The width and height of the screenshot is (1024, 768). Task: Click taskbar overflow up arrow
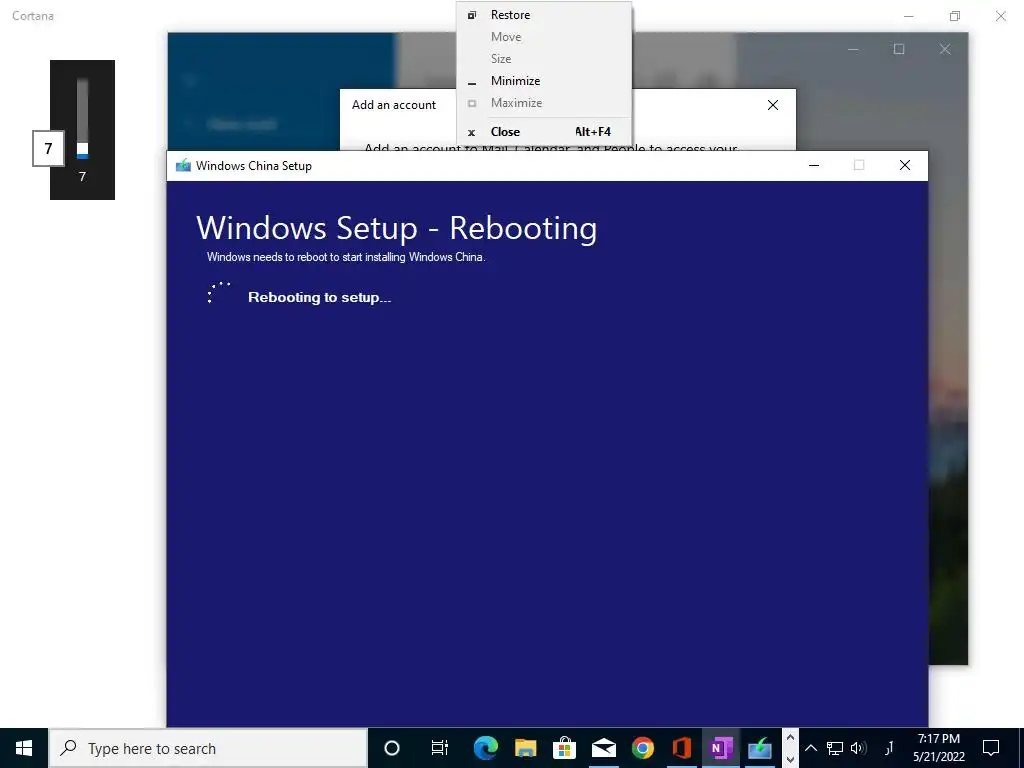(790, 737)
